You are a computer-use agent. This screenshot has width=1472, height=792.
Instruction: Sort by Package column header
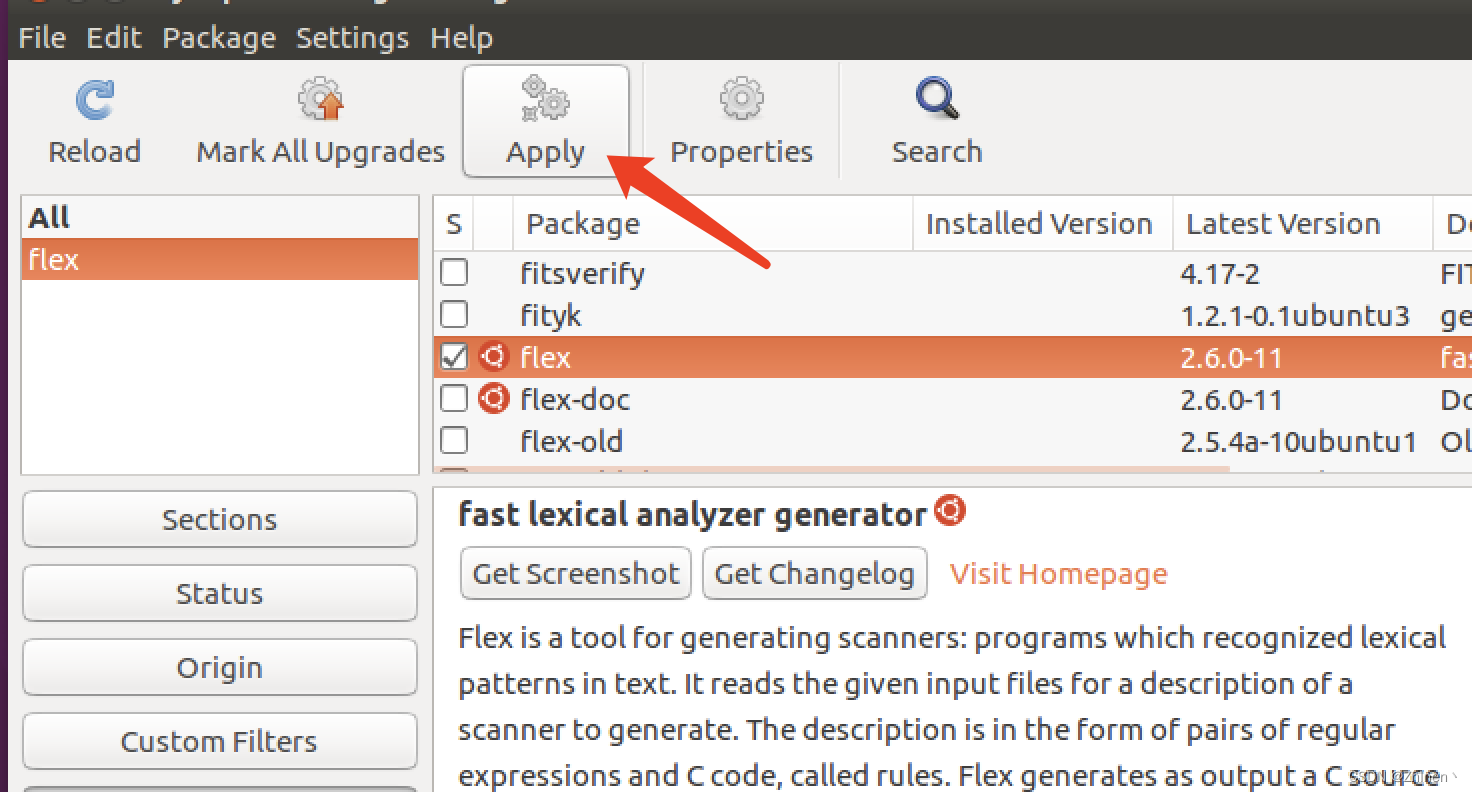(713, 224)
